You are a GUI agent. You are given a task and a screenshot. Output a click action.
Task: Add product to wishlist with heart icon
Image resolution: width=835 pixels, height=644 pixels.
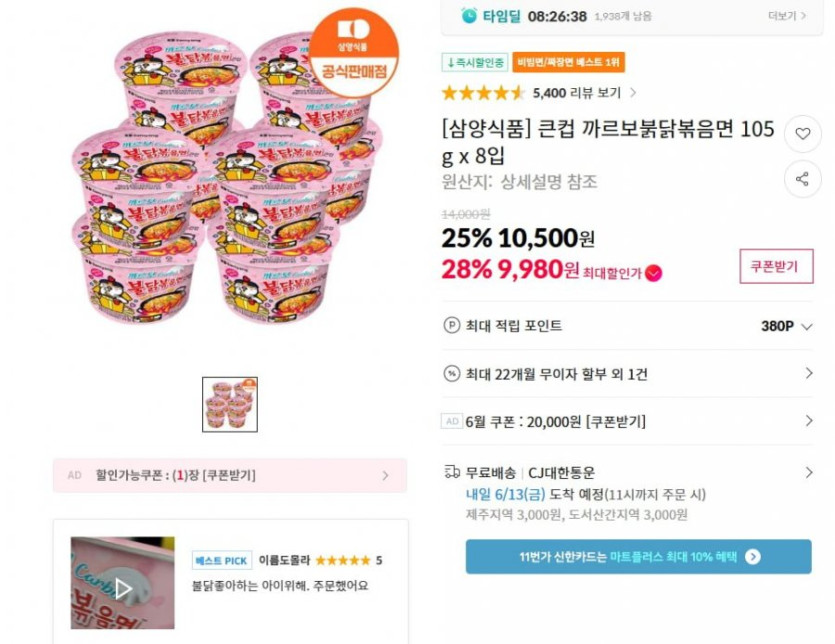click(802, 134)
